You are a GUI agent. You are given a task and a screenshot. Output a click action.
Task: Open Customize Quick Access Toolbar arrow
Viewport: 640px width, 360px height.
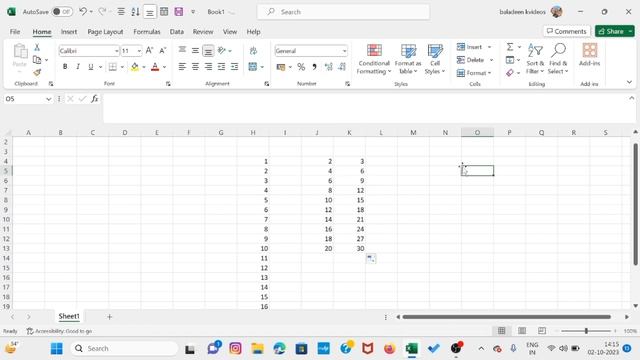click(x=193, y=12)
